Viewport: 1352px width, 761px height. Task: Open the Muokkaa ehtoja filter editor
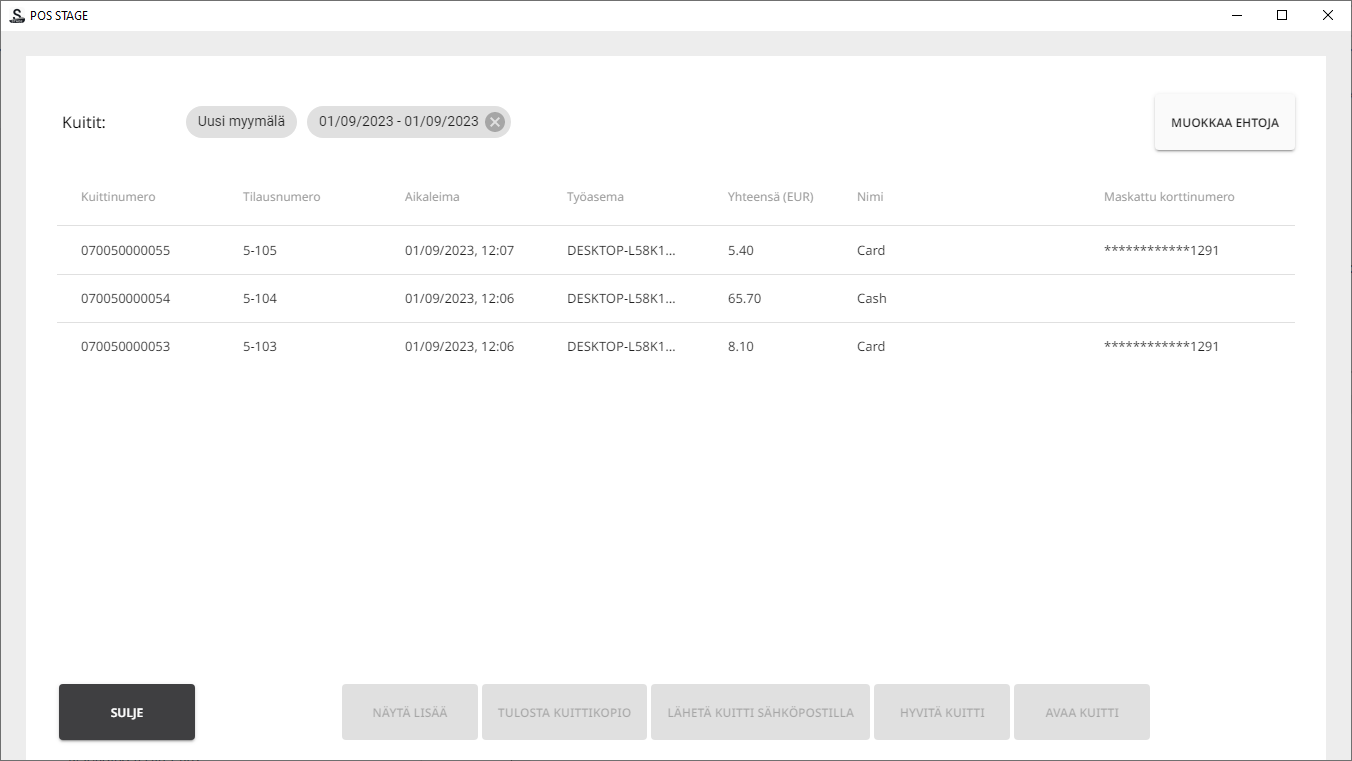pos(1224,123)
